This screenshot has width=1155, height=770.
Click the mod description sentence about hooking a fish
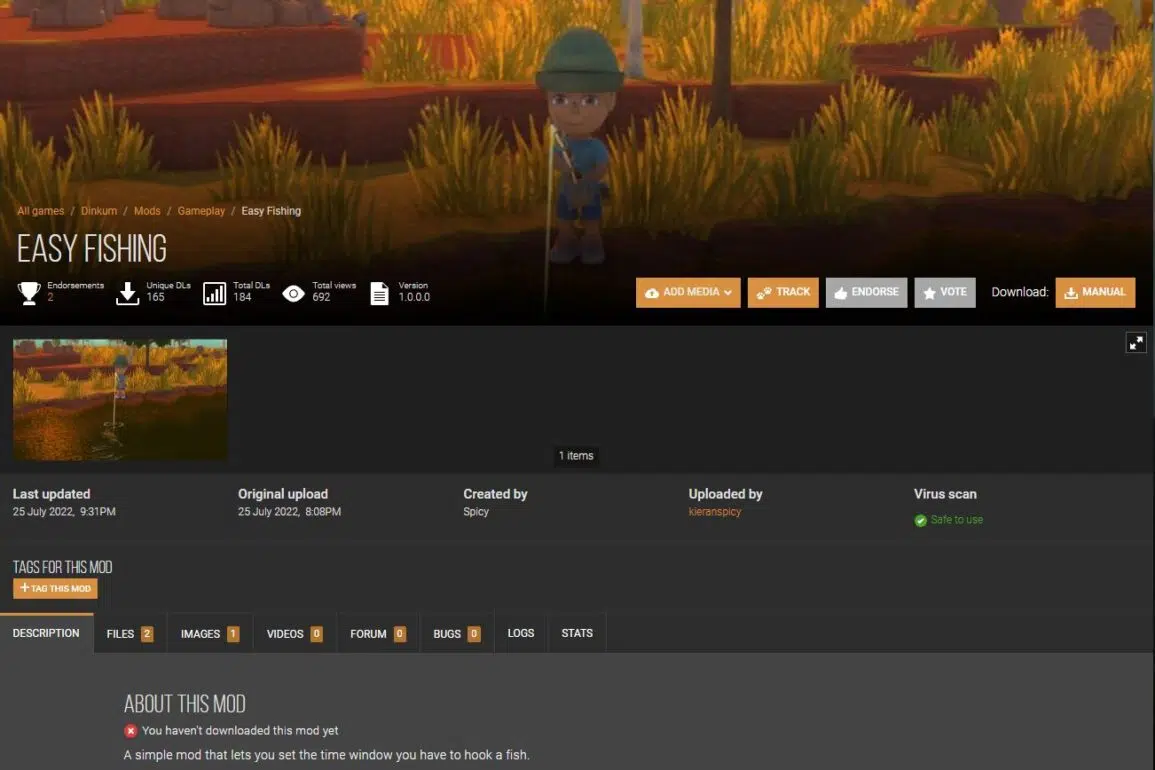click(326, 755)
